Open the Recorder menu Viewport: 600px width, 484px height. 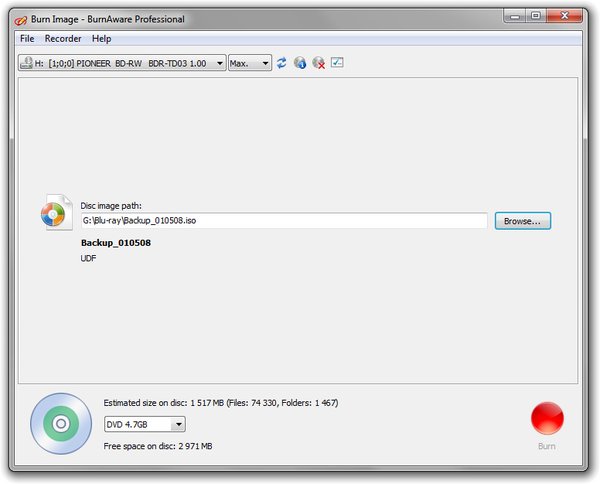click(x=63, y=39)
